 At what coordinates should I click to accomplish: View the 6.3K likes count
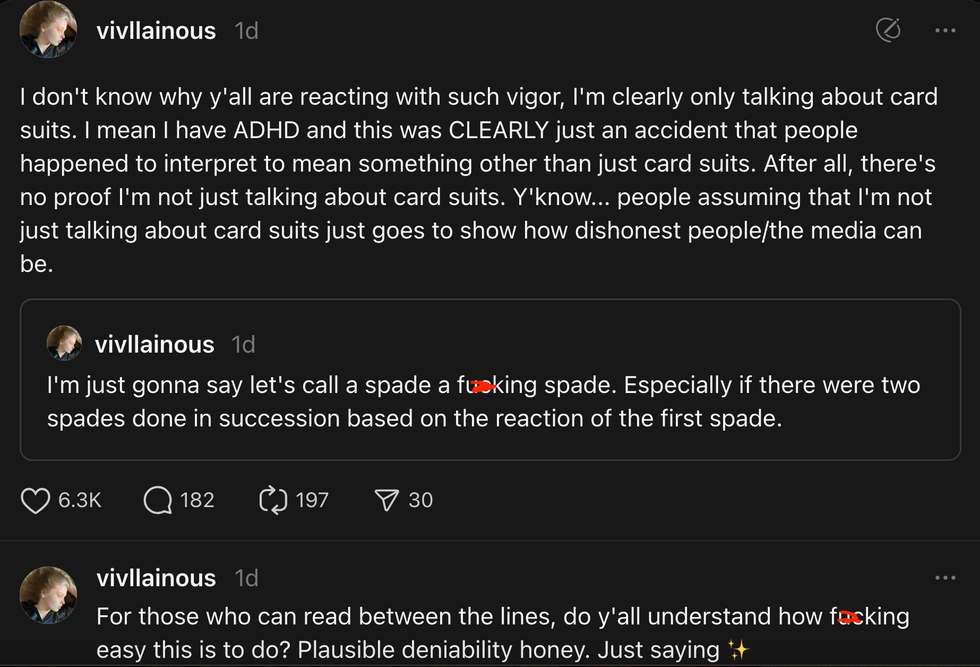(79, 500)
